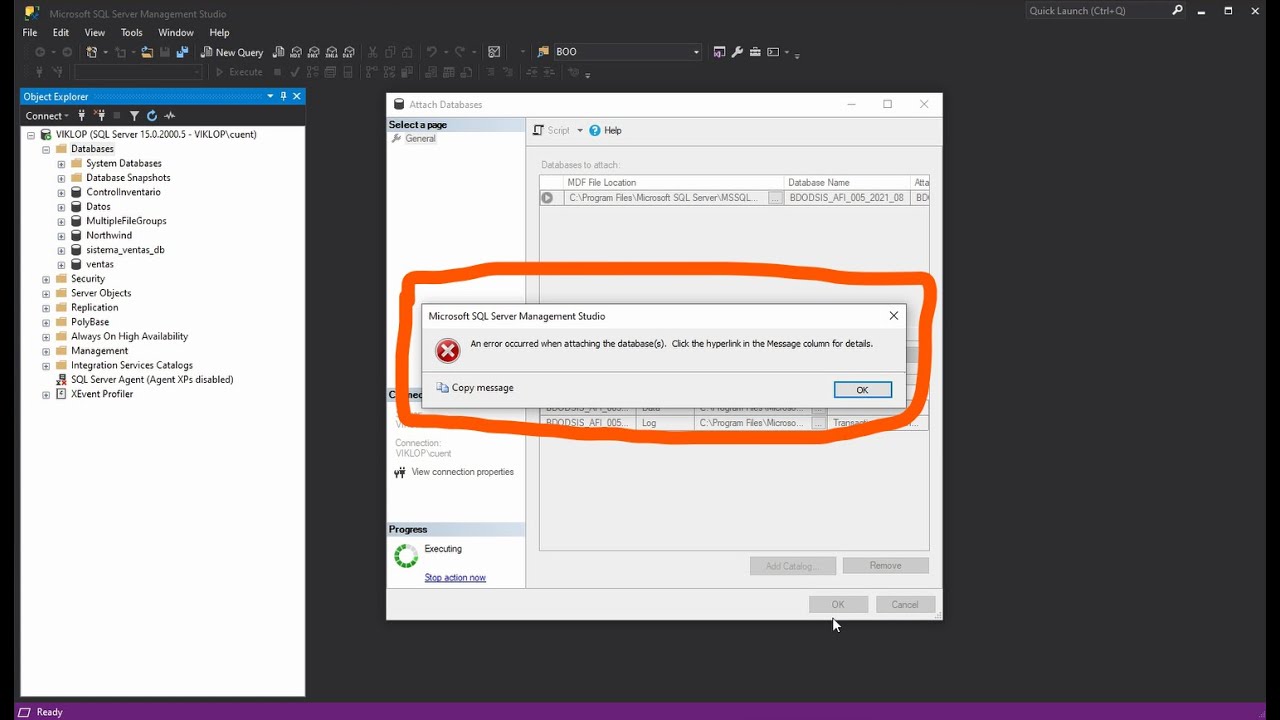Click OK in the error message box
Viewport: 1280px width, 720px height.
click(862, 390)
